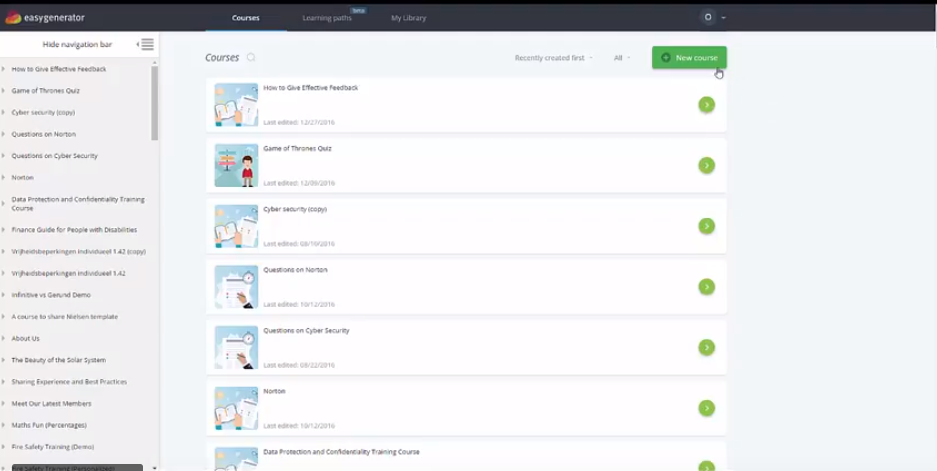Image resolution: width=937 pixels, height=471 pixels.
Task: Open Questions on Cyber Security card title
Action: click(x=306, y=331)
